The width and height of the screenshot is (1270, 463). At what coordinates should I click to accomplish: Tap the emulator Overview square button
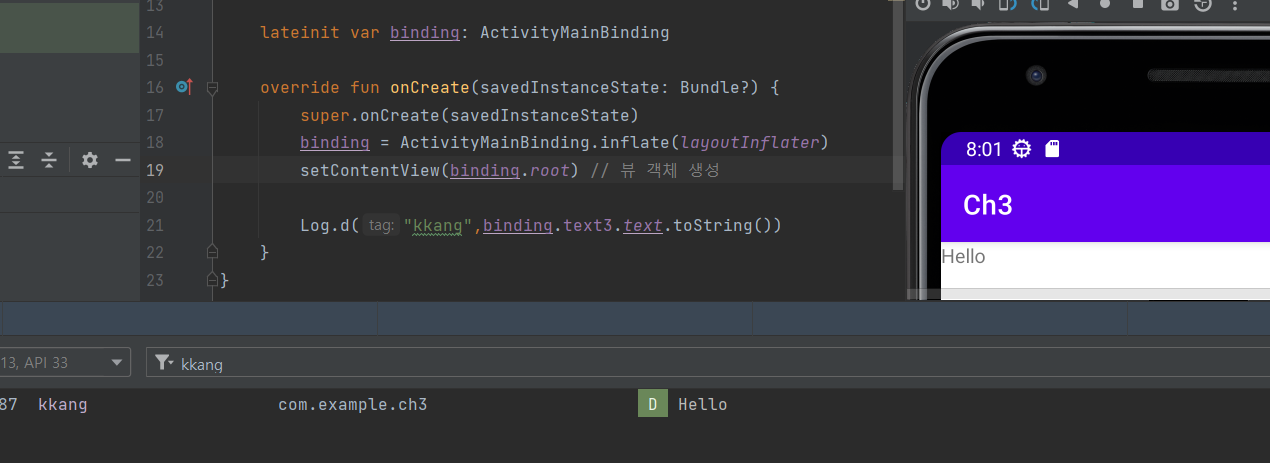click(x=1138, y=4)
